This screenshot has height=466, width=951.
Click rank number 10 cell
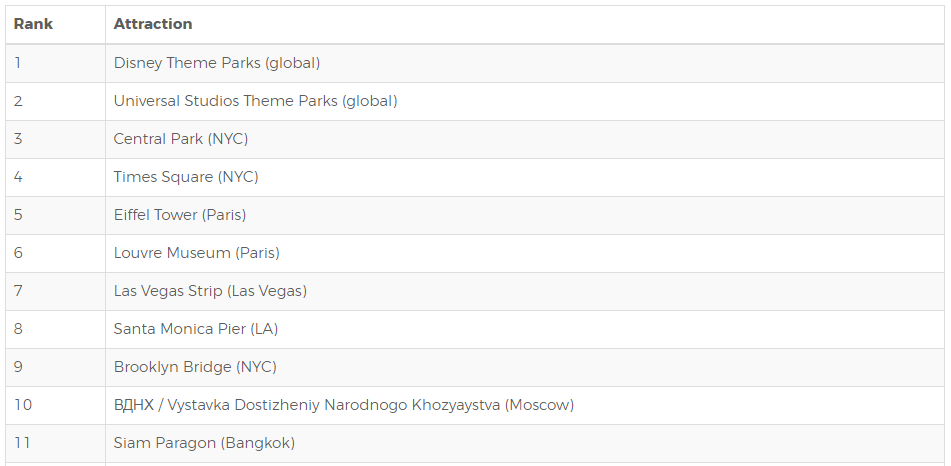point(55,405)
